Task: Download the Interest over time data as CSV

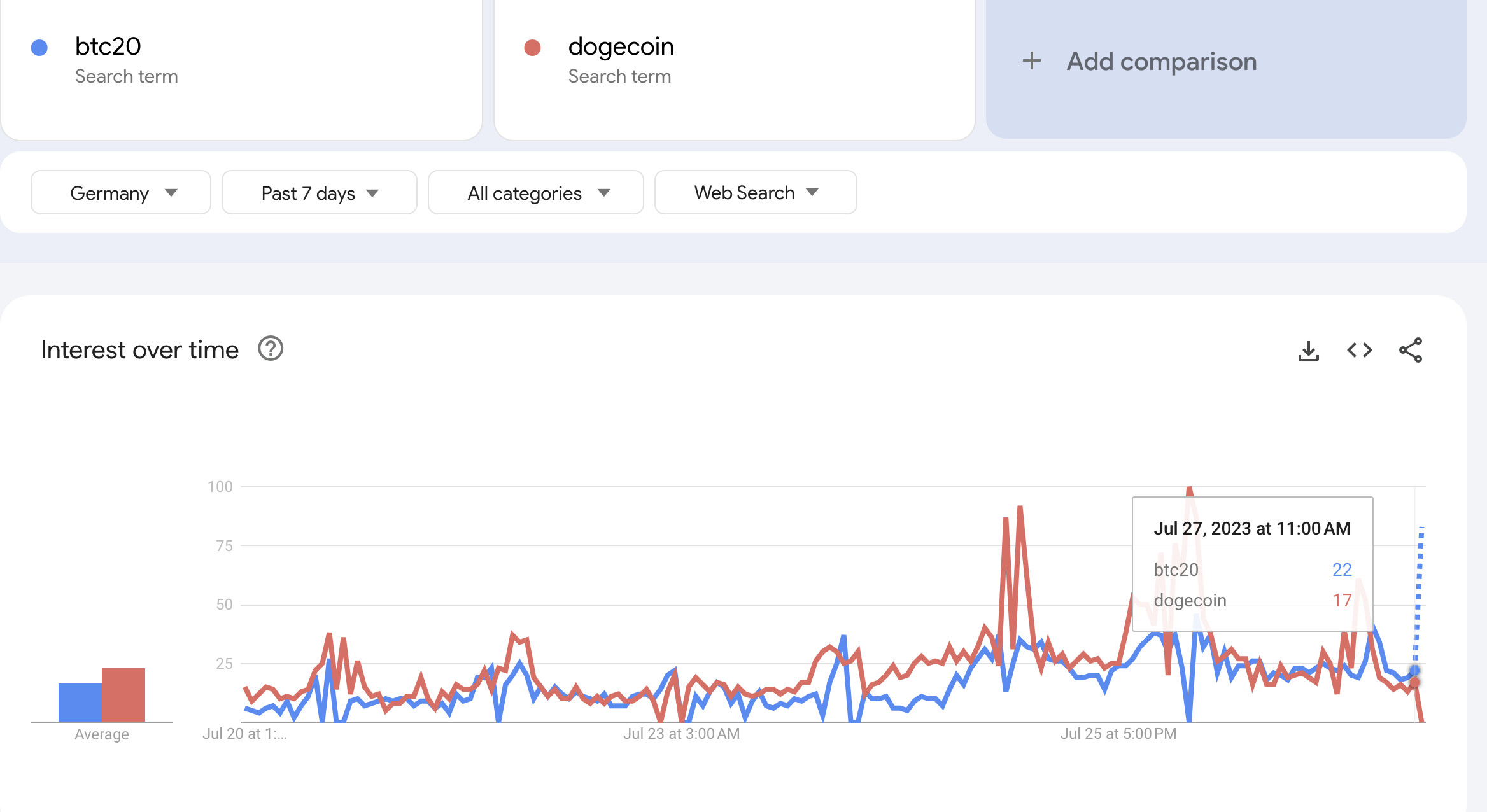Action: point(1309,349)
